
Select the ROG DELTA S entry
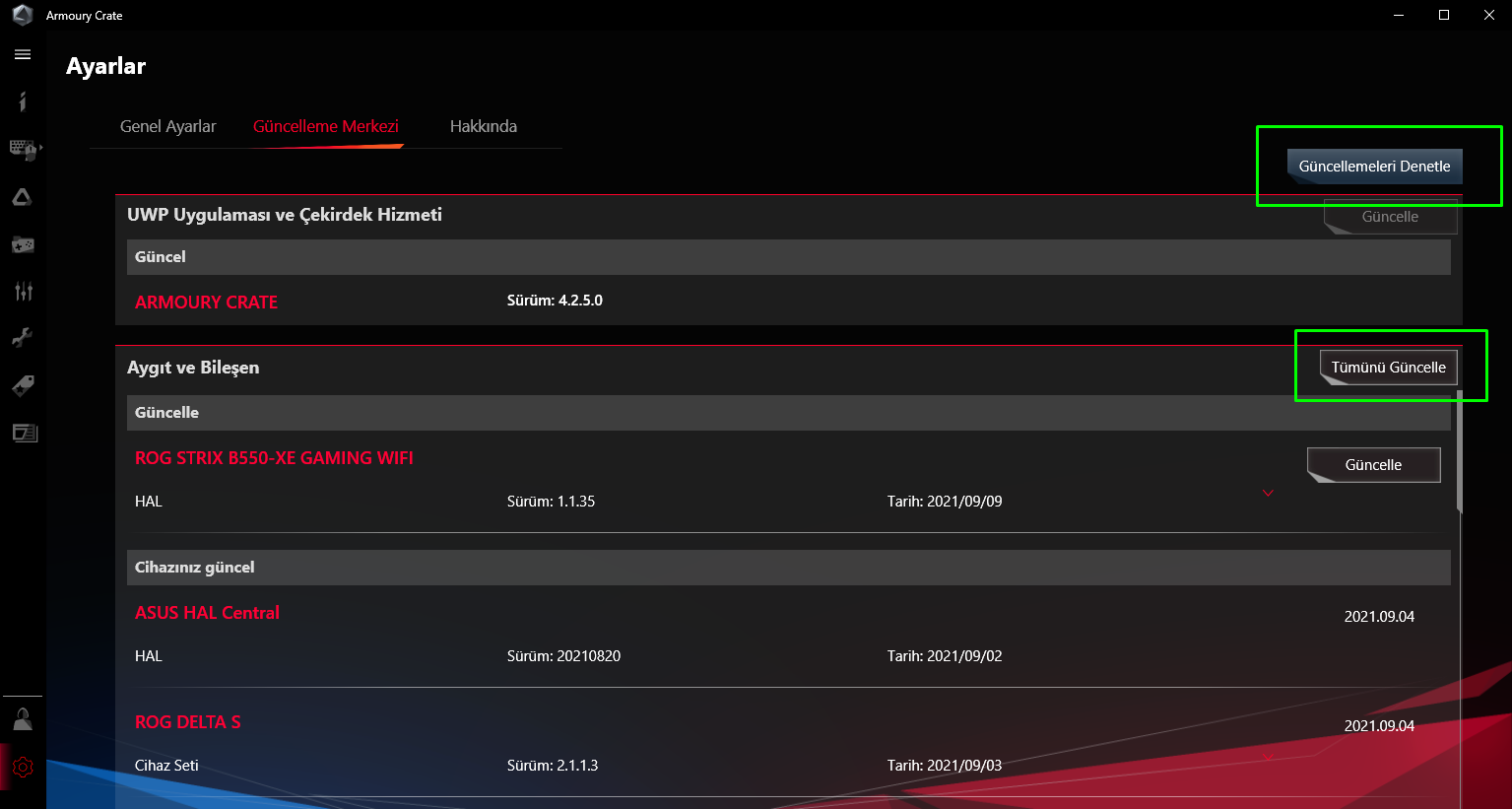[187, 722]
